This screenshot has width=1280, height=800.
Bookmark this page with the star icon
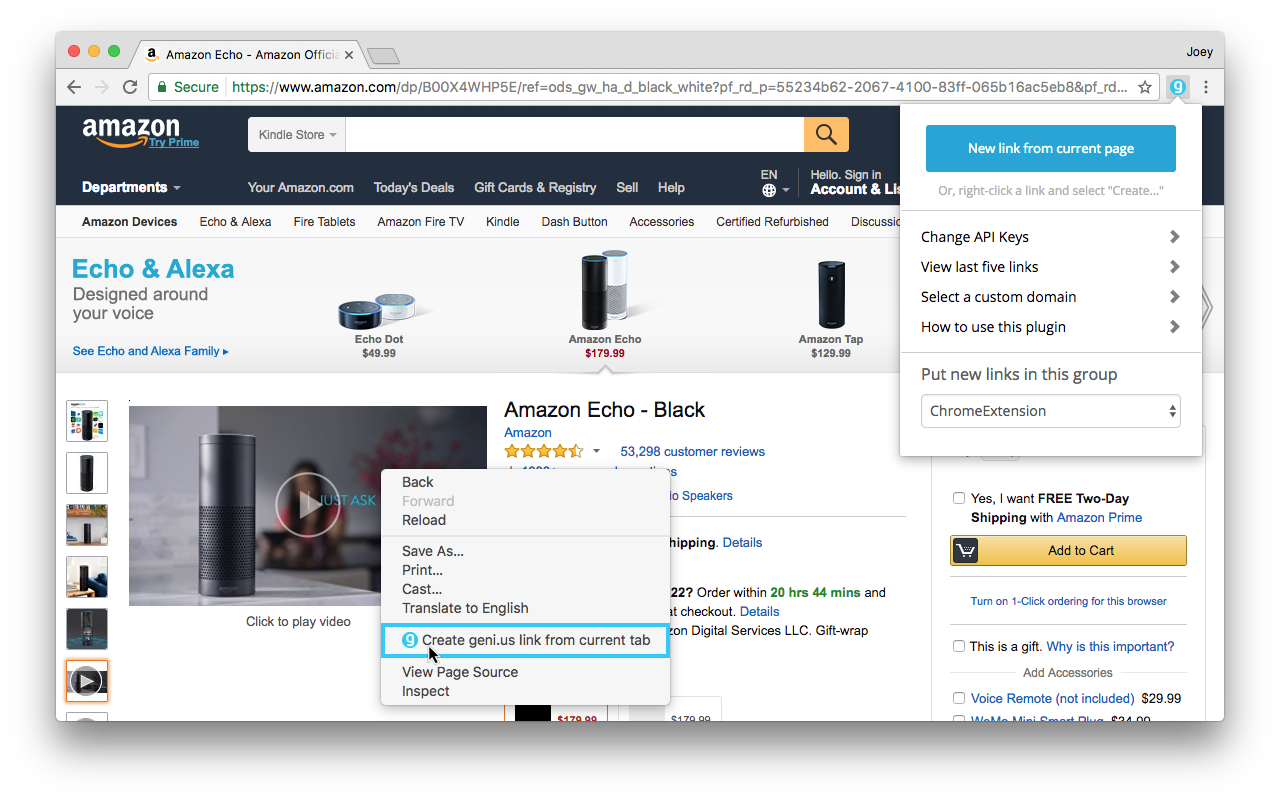tap(1145, 87)
